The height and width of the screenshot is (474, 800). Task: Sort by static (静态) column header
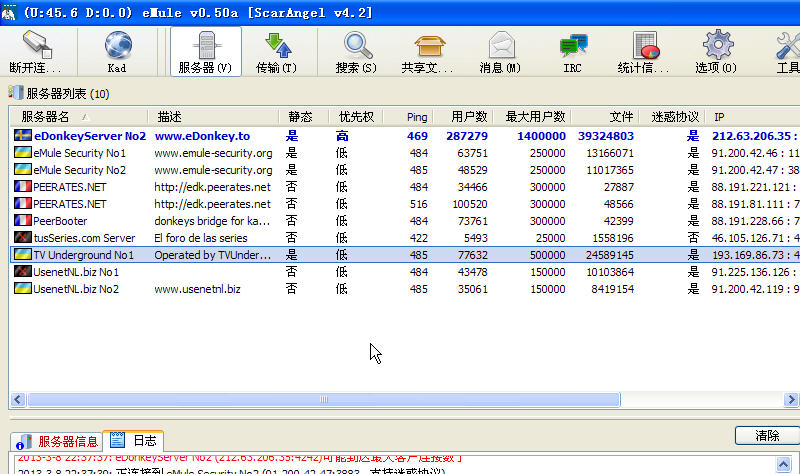[x=303, y=117]
